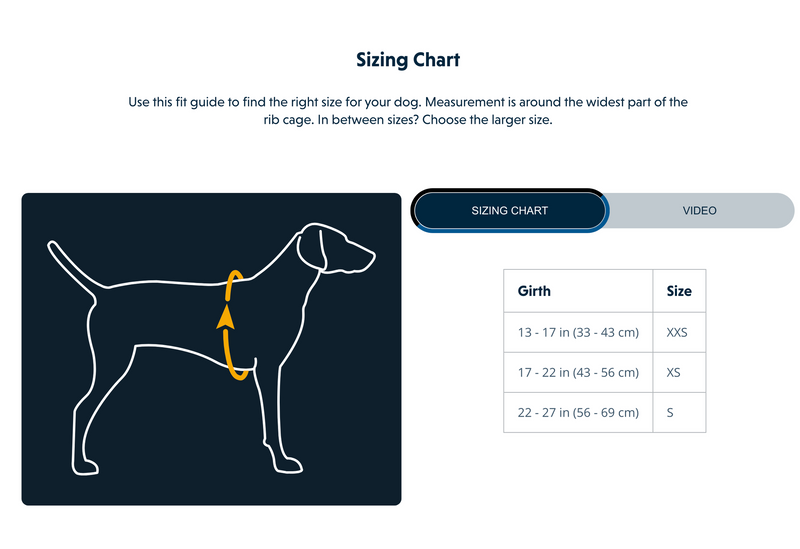800x549 pixels.
Task: Click the dog's tail in the illustration
Action: pos(70,262)
